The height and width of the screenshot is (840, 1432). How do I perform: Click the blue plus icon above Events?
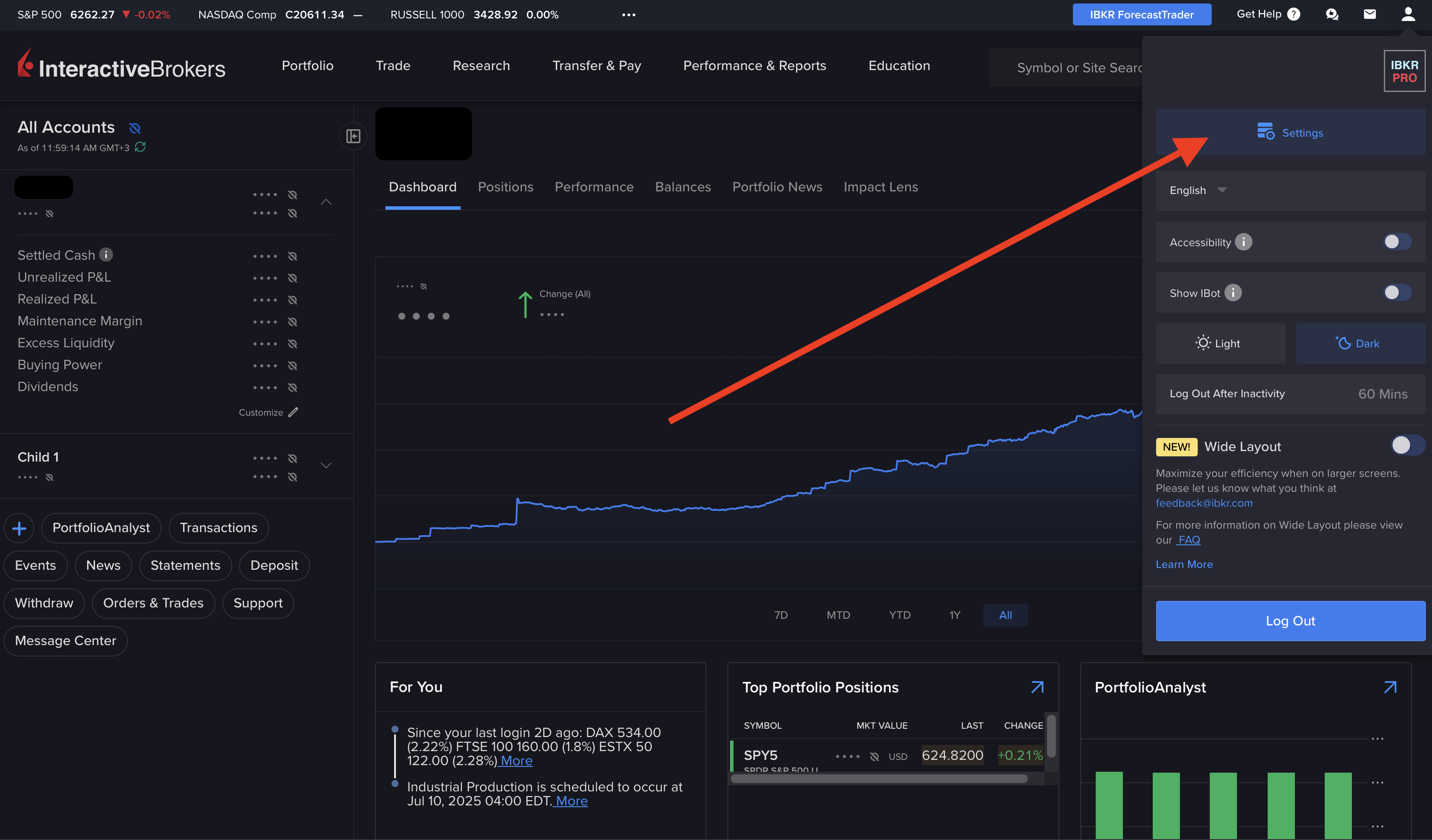click(19, 528)
